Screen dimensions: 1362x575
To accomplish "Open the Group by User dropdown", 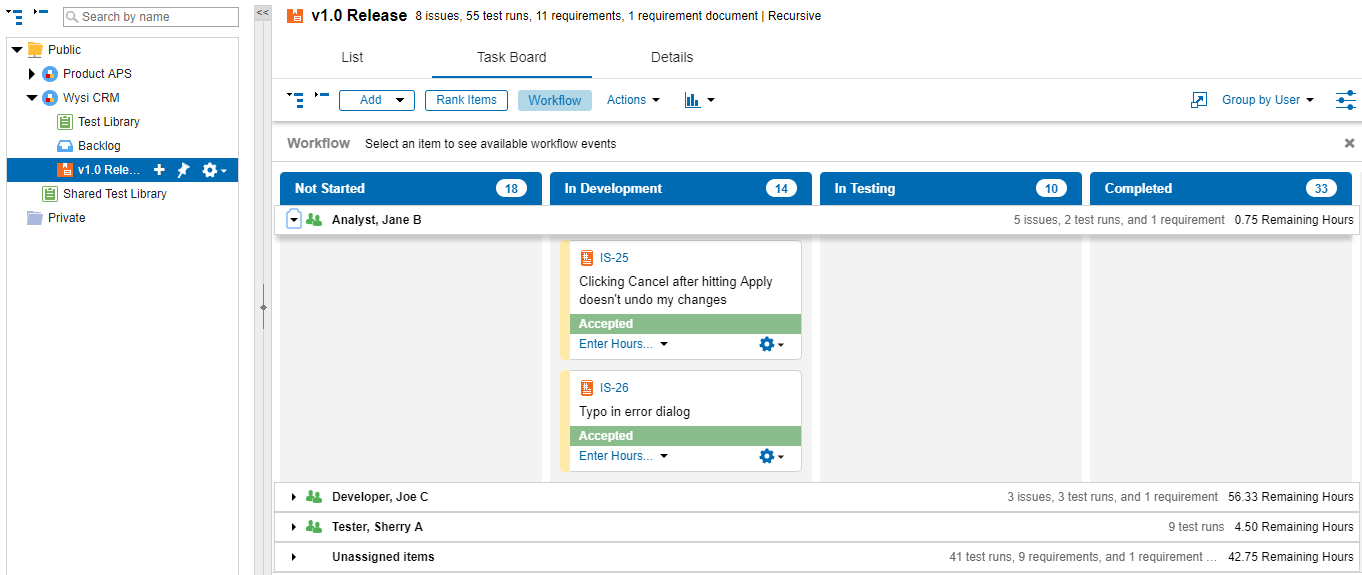I will pyautogui.click(x=1267, y=100).
